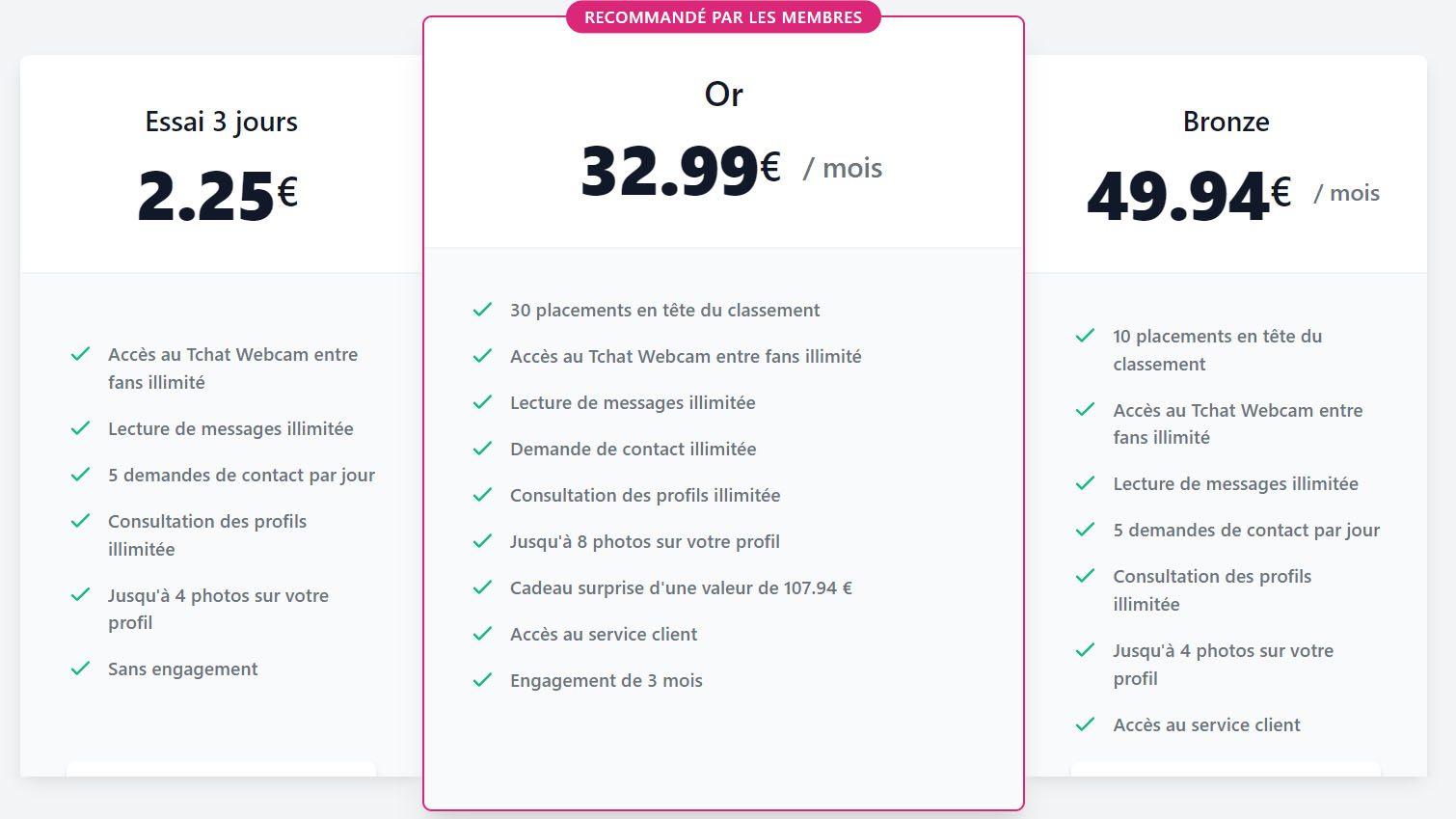Select the 'Bronze' plan heading

pos(1226,122)
